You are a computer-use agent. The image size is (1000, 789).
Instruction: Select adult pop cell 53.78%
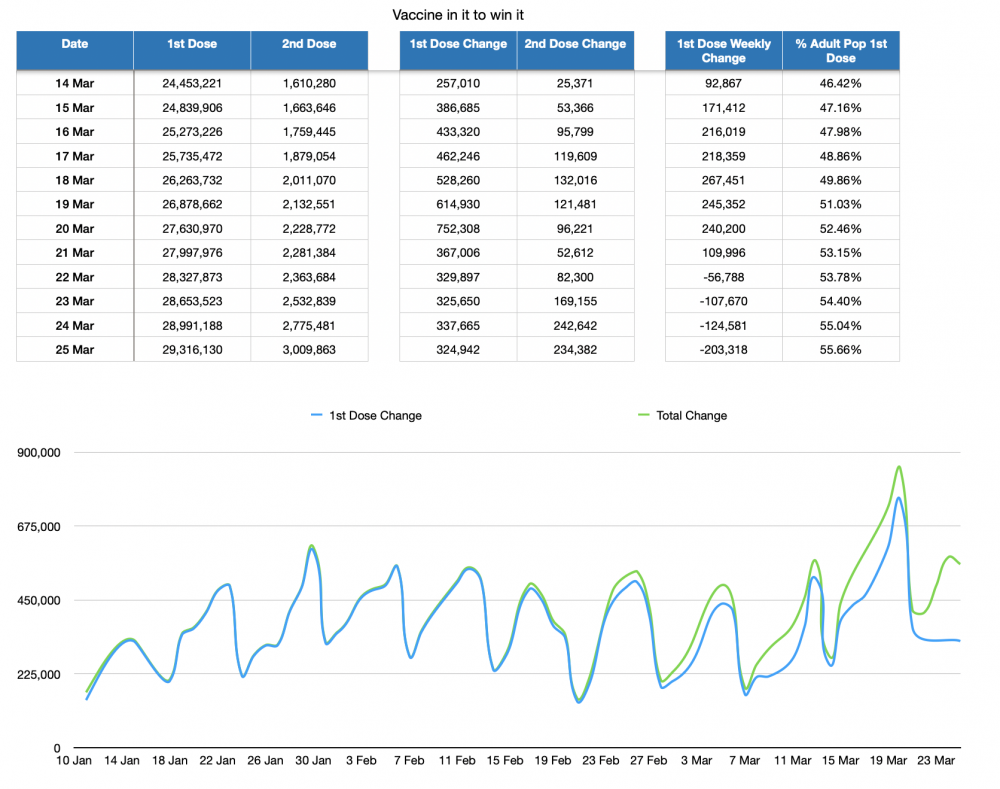click(x=841, y=277)
